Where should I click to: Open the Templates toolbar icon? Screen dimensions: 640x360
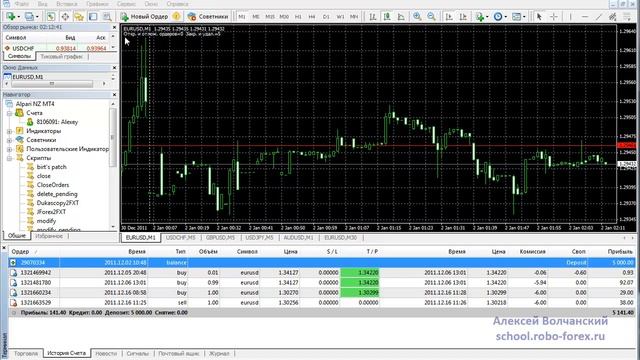516,17
